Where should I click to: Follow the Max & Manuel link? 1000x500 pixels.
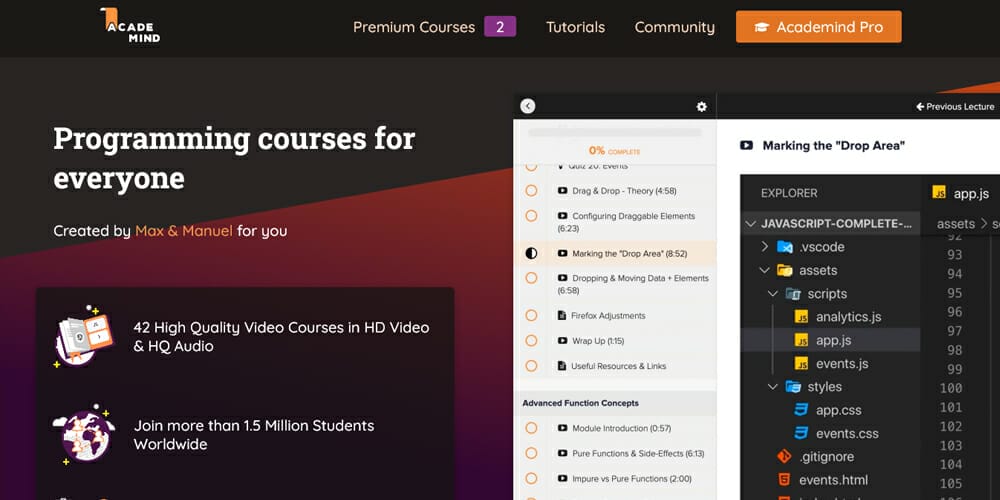point(184,231)
